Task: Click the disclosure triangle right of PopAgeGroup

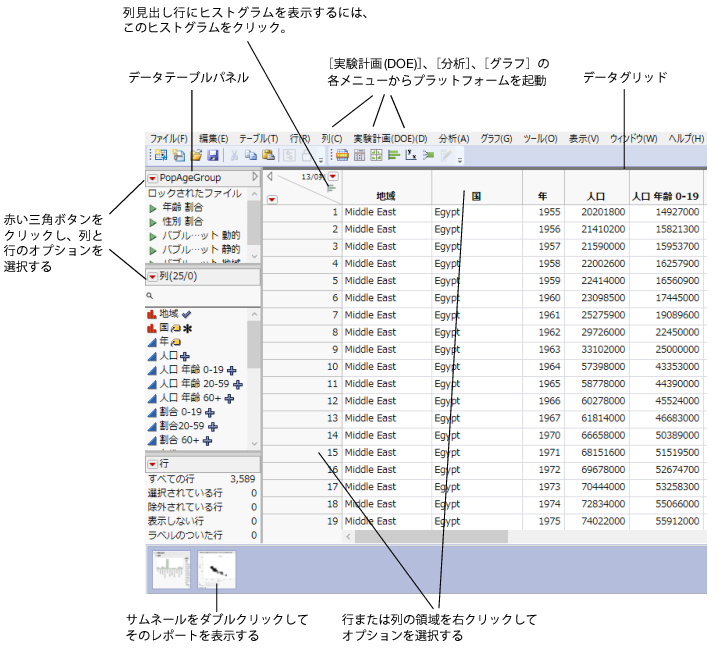Action: pyautogui.click(x=255, y=177)
